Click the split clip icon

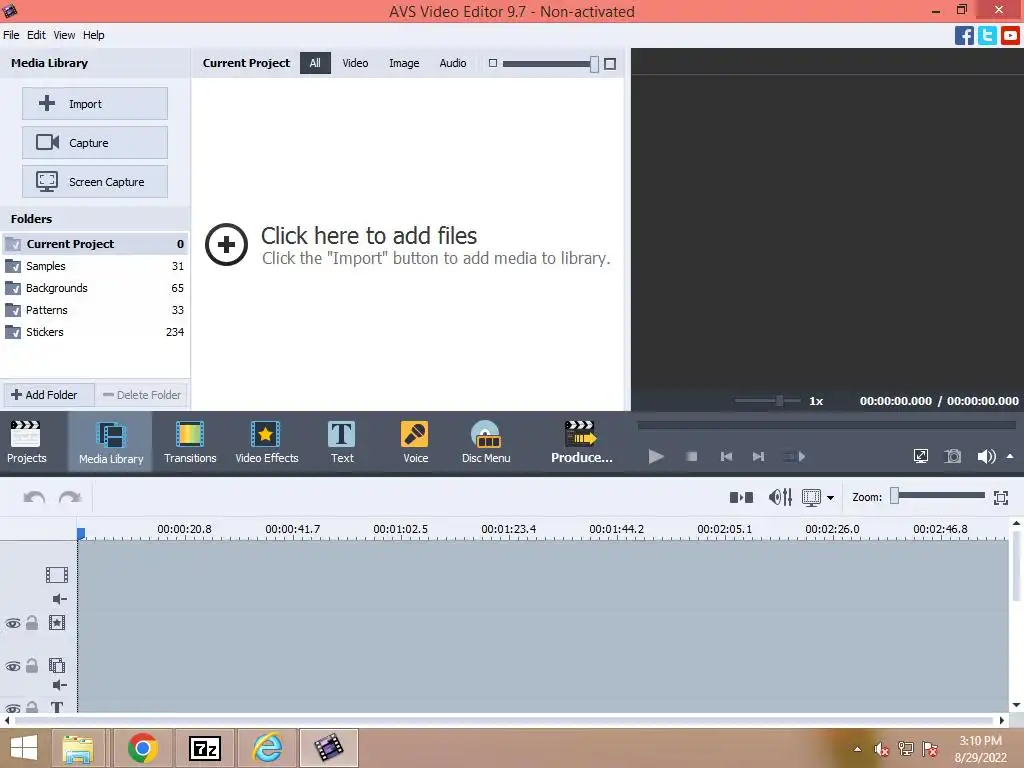coord(741,498)
